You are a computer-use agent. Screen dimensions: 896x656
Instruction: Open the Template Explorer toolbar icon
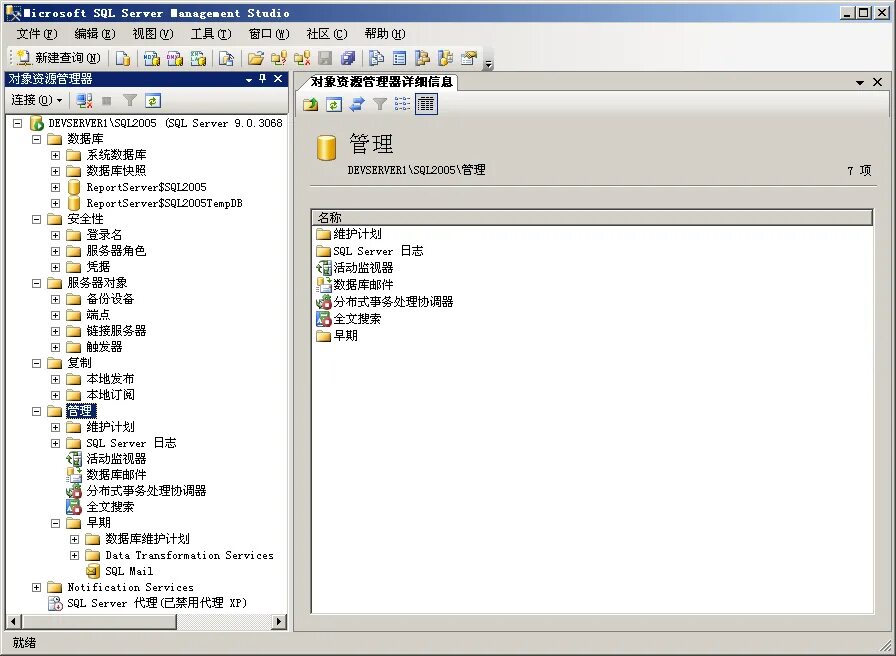point(445,58)
